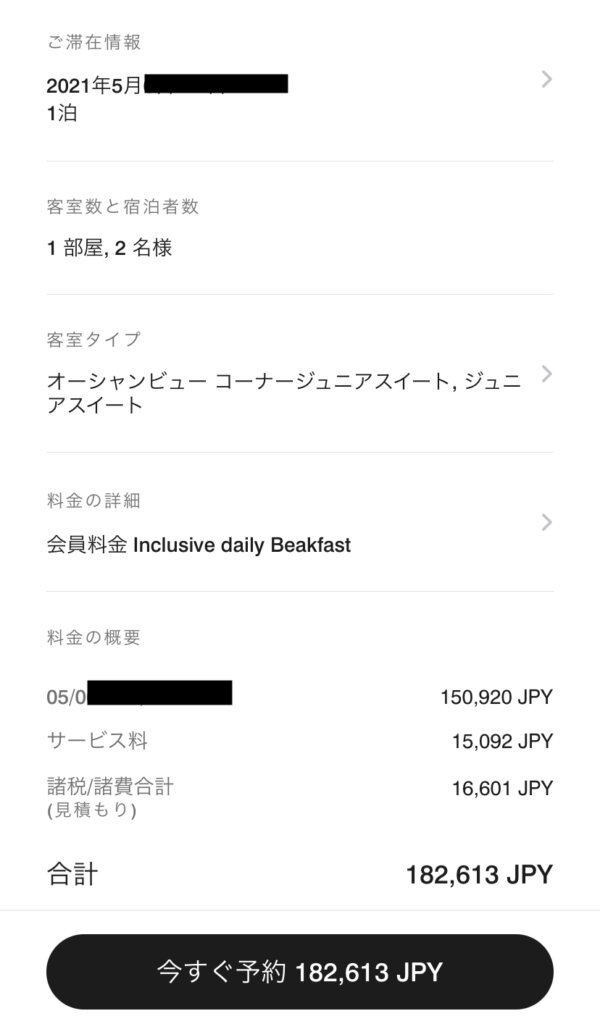
Task: Tap the 今すぐ予約 182,613 JPY button
Action: coord(300,972)
